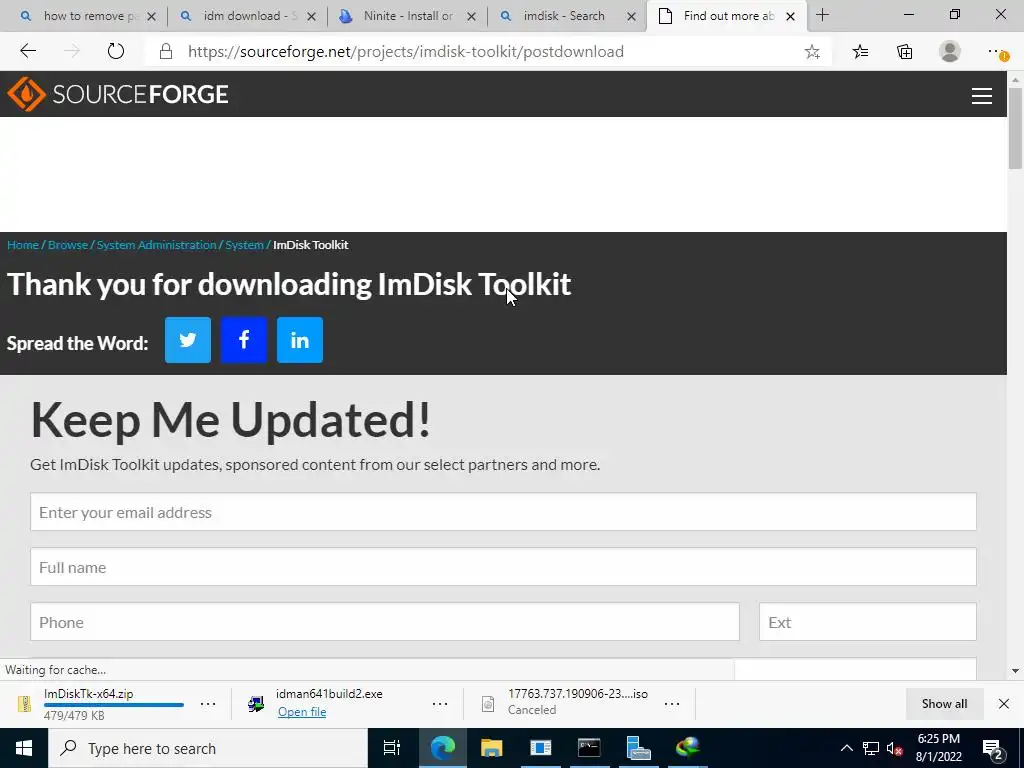Go back using the browser back arrow
Screen dimensions: 1024x768
tap(27, 51)
